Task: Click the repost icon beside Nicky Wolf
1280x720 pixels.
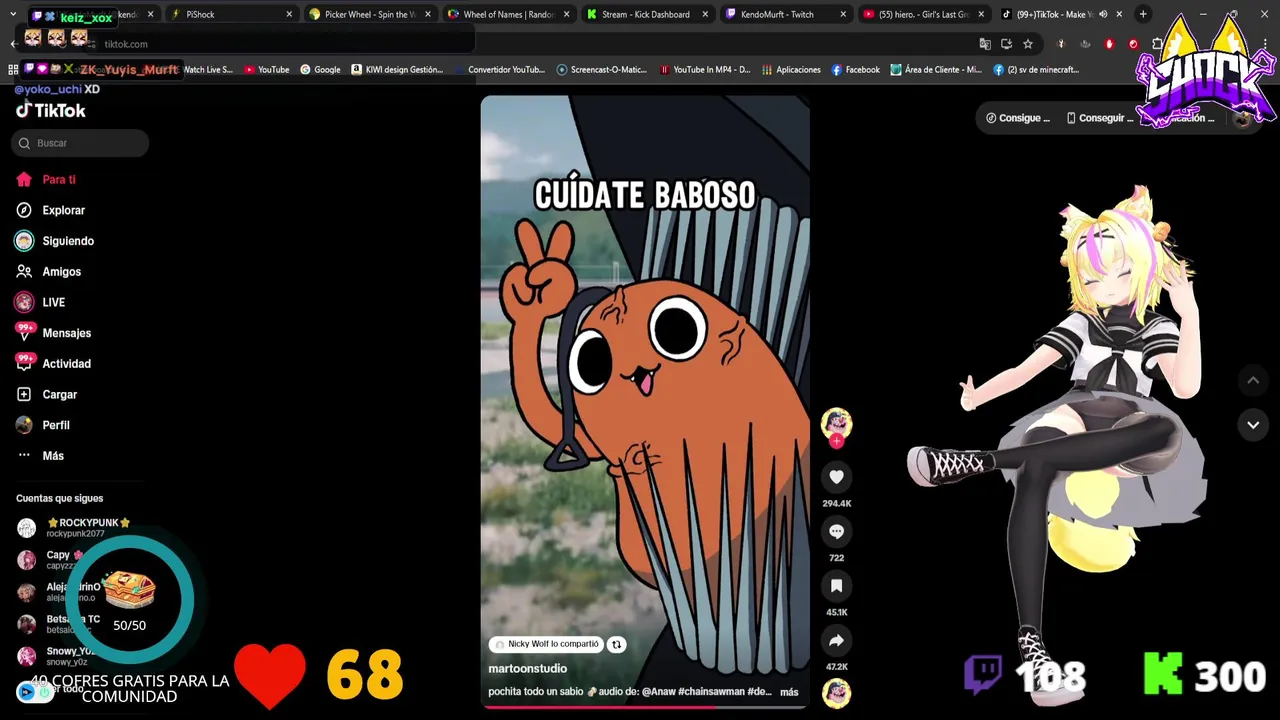Action: [x=617, y=645]
